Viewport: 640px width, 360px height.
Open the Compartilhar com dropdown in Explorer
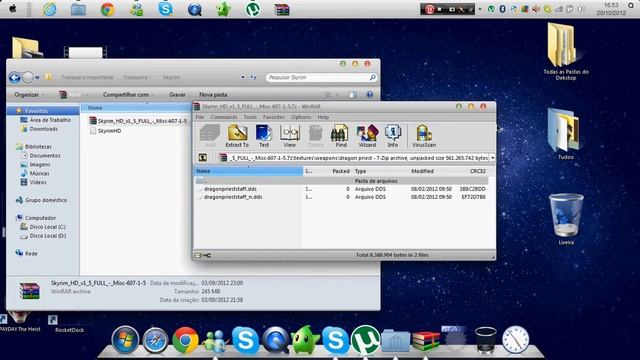(x=128, y=95)
